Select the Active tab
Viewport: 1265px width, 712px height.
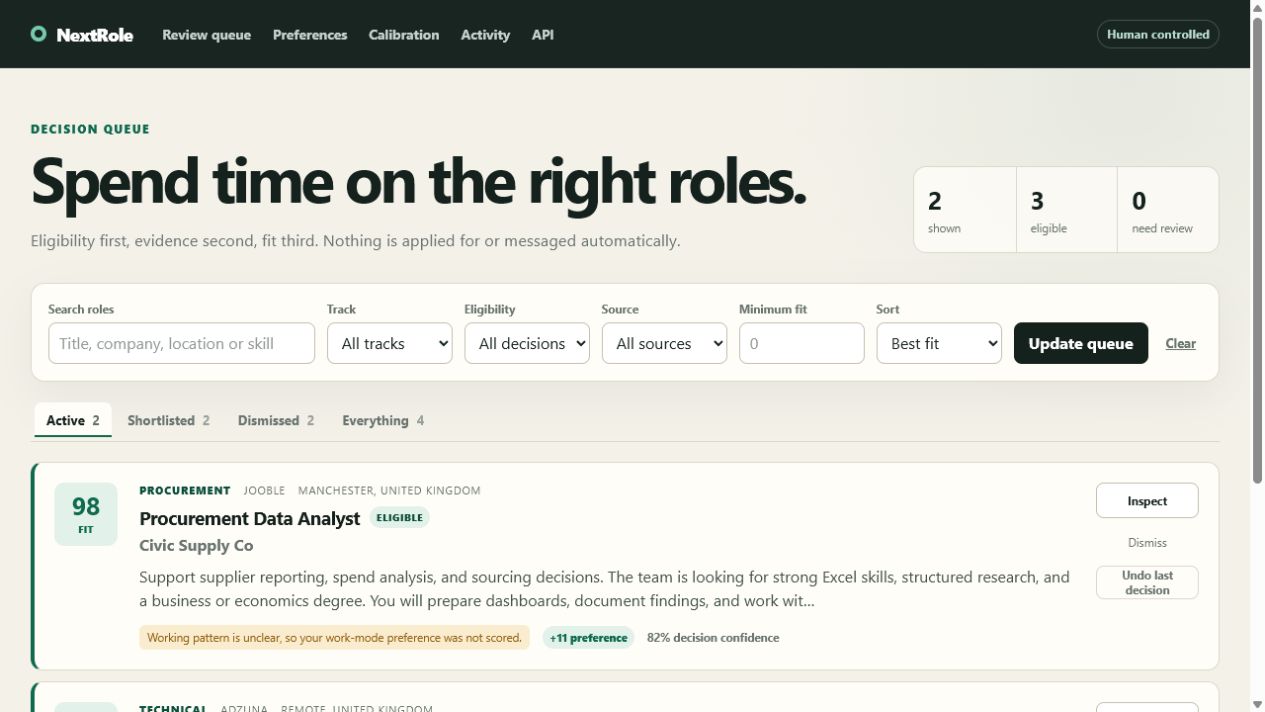coord(73,420)
